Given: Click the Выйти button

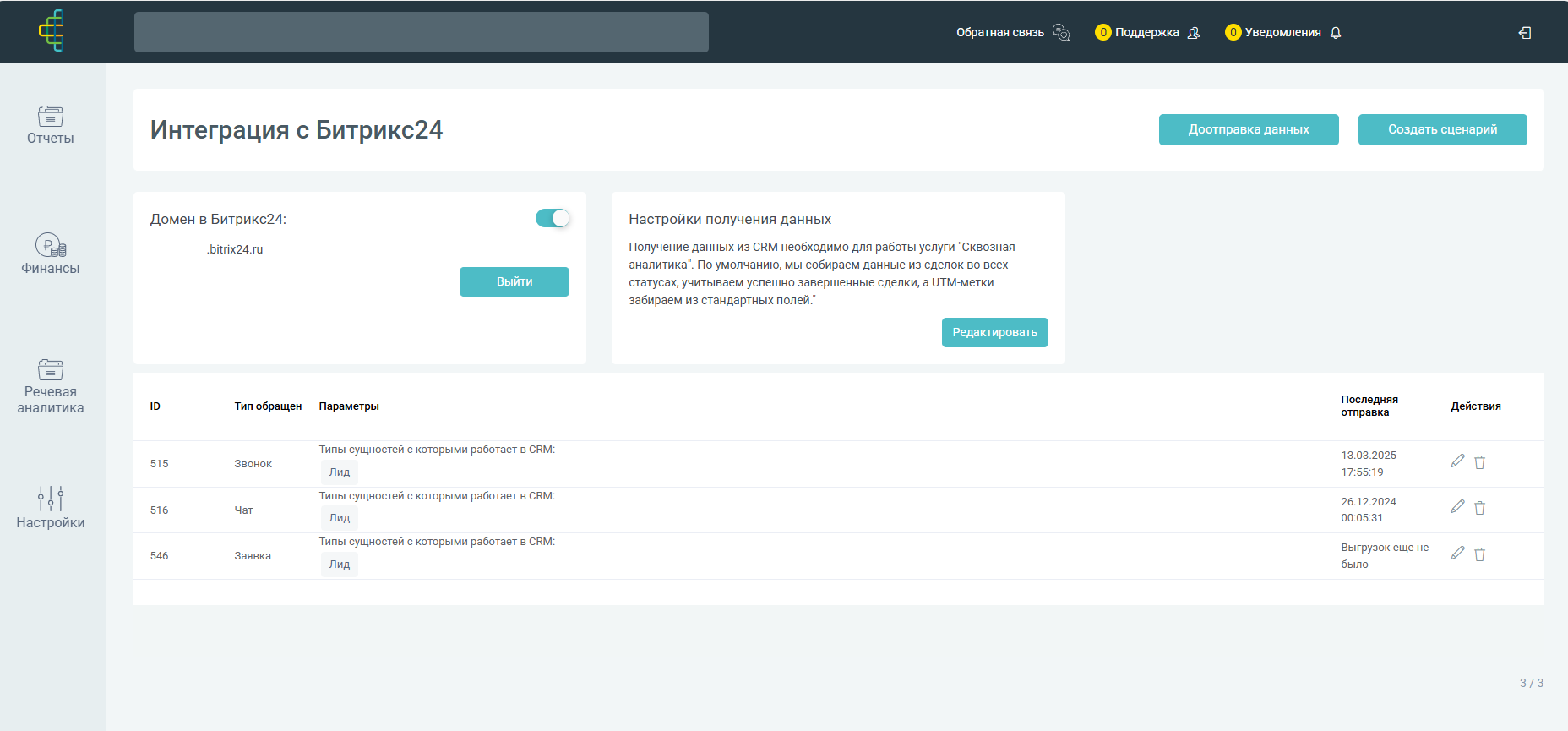Looking at the screenshot, I should [x=514, y=281].
